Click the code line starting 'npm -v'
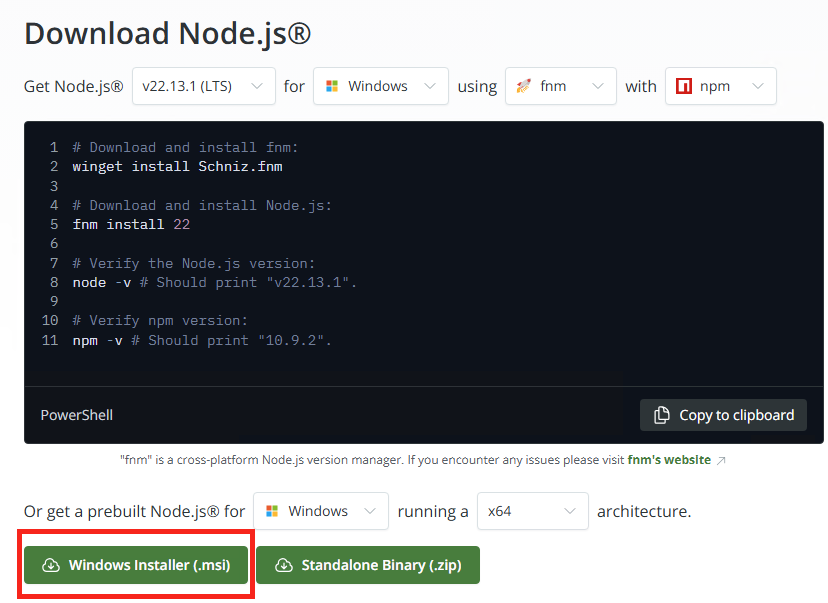The height and width of the screenshot is (603, 828). tap(202, 341)
